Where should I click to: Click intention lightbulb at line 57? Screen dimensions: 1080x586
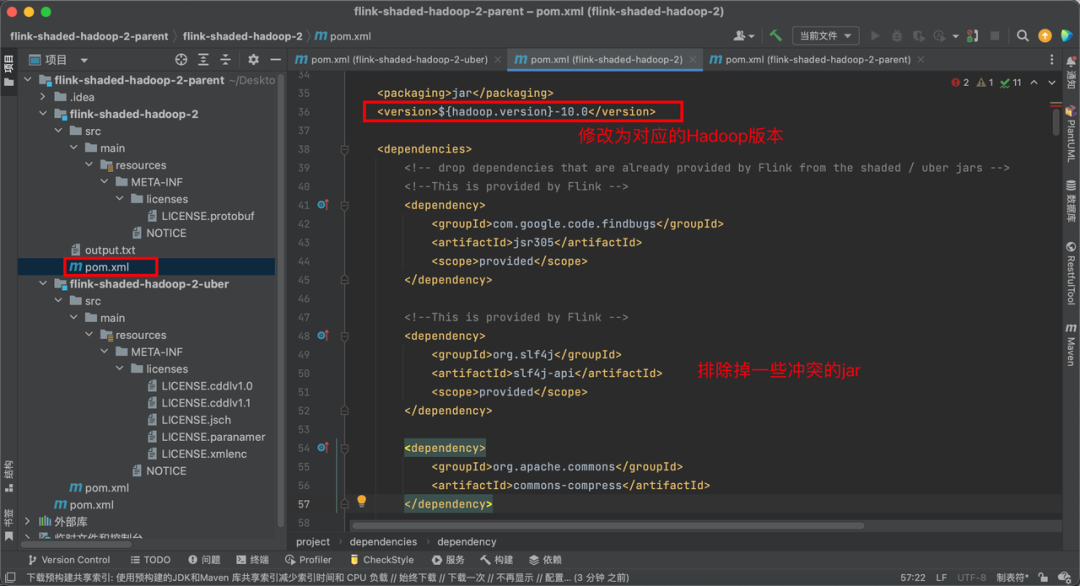tap(362, 501)
